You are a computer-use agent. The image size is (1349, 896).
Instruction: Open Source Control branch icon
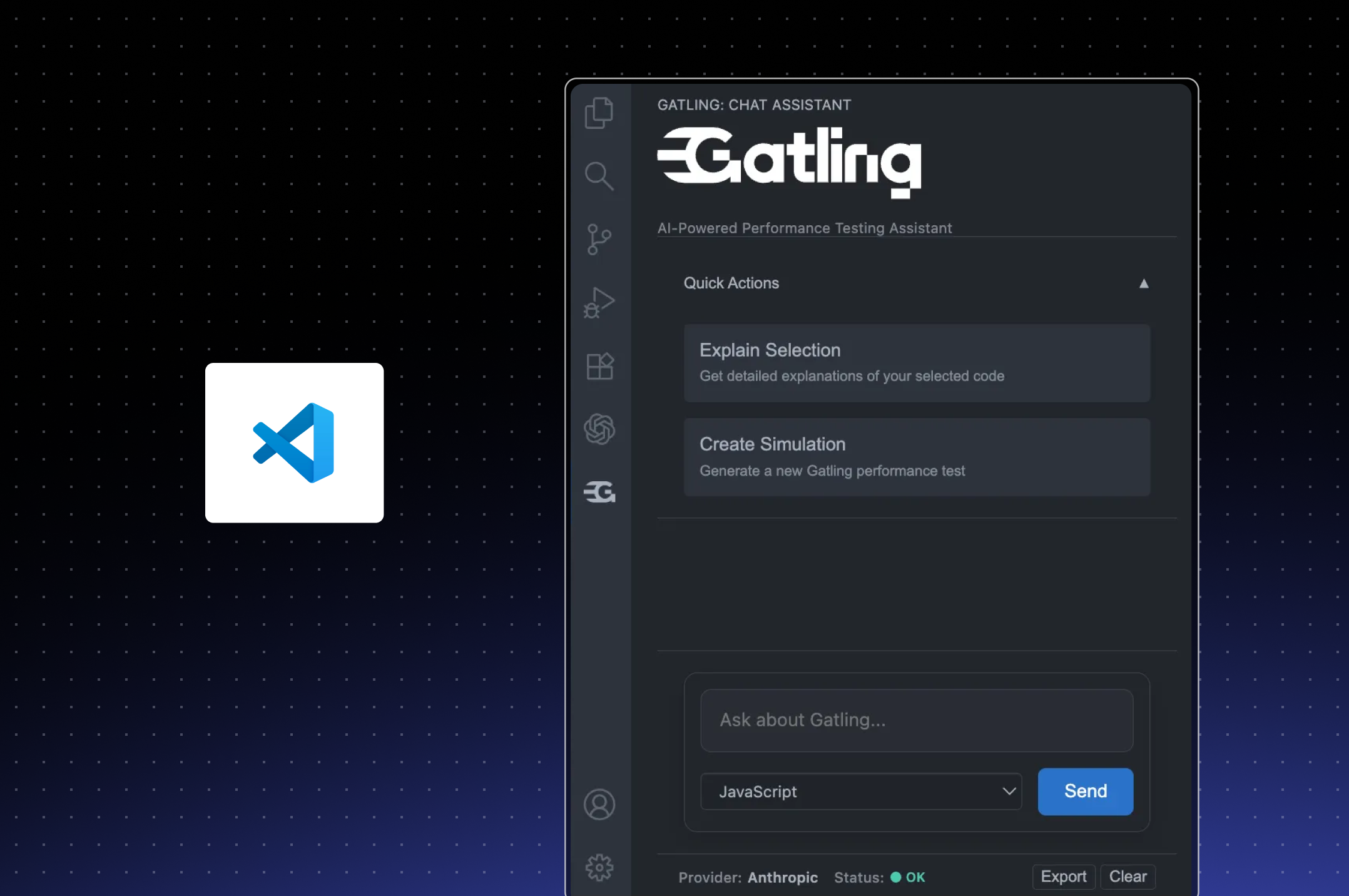pyautogui.click(x=599, y=240)
